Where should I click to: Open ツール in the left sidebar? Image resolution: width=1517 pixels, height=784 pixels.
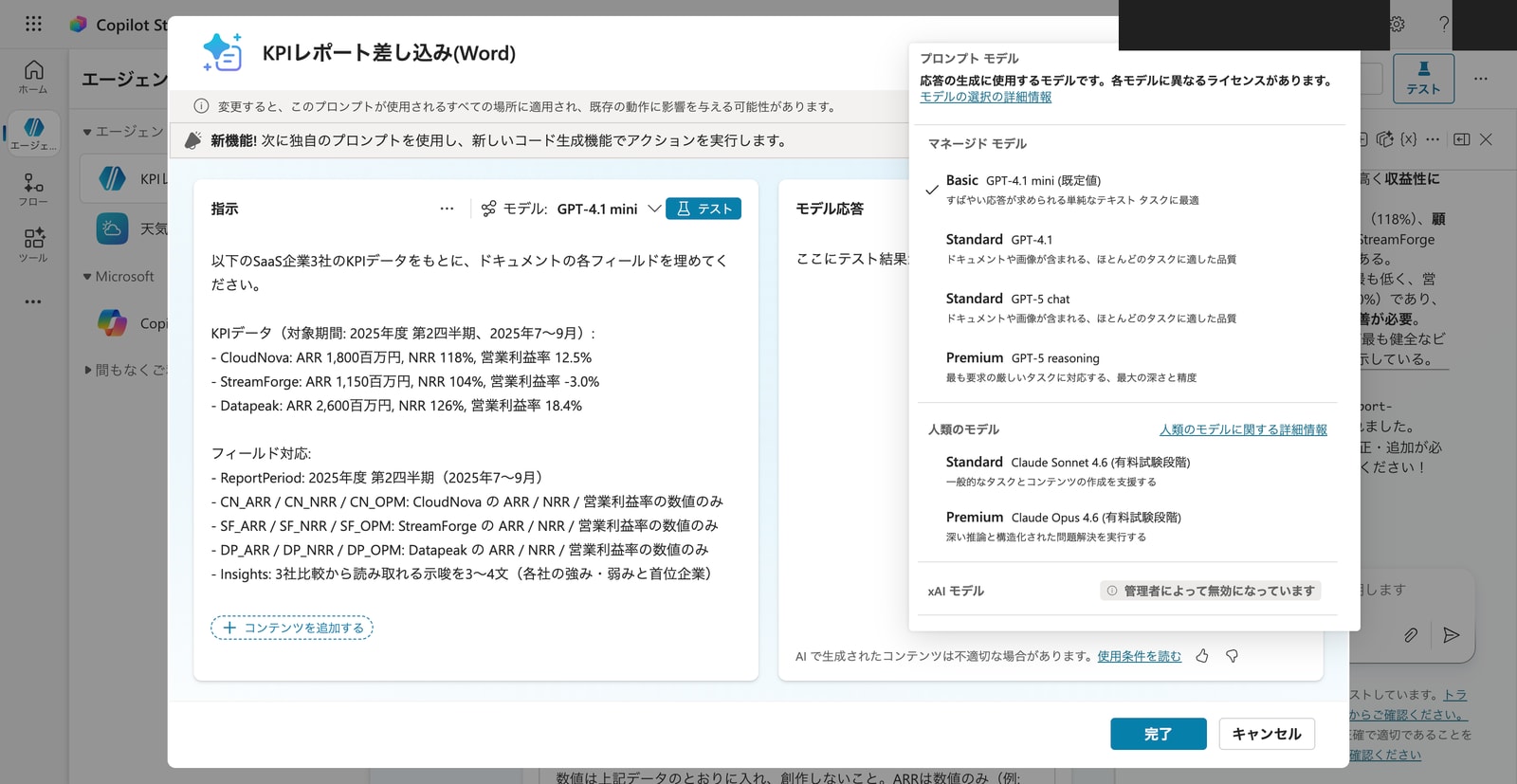[x=33, y=245]
